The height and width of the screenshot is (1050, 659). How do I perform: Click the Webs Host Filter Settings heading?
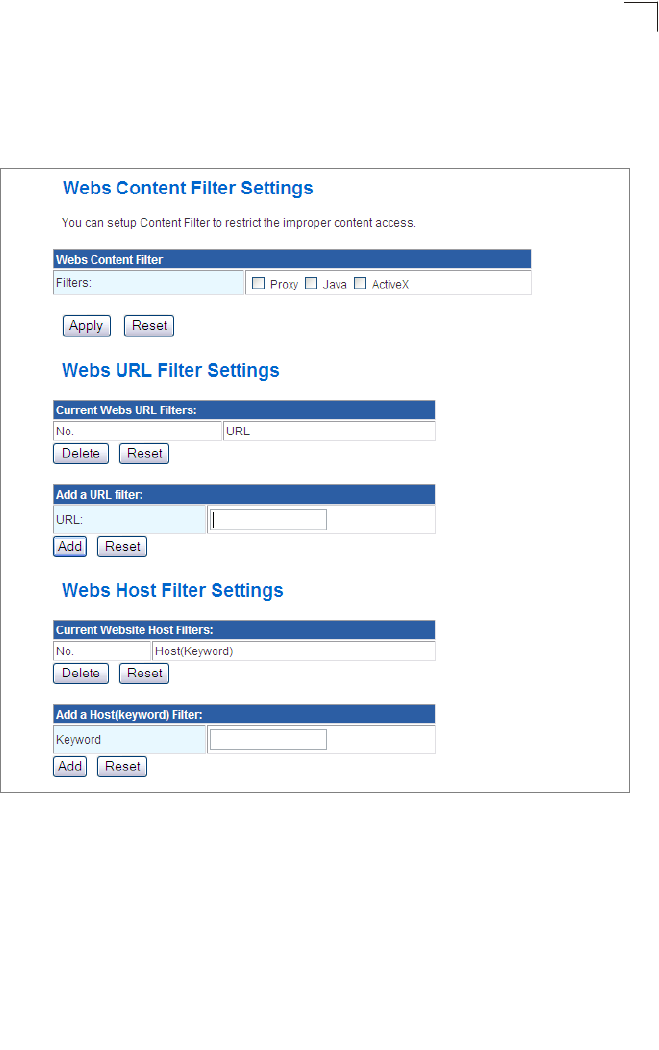coord(173,590)
